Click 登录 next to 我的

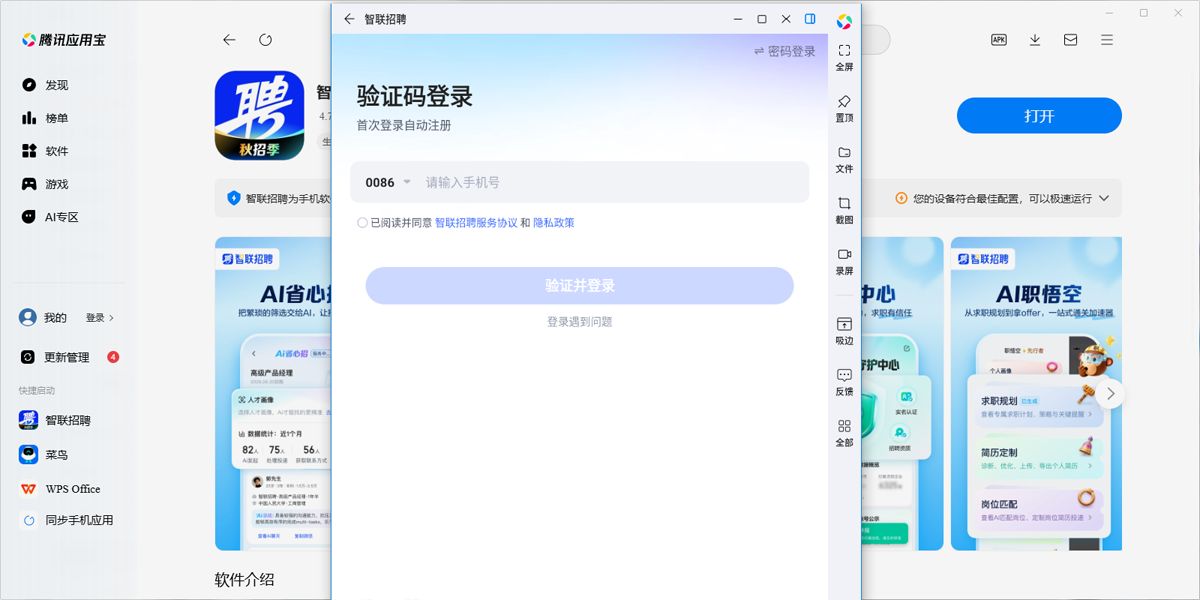pyautogui.click(x=99, y=318)
